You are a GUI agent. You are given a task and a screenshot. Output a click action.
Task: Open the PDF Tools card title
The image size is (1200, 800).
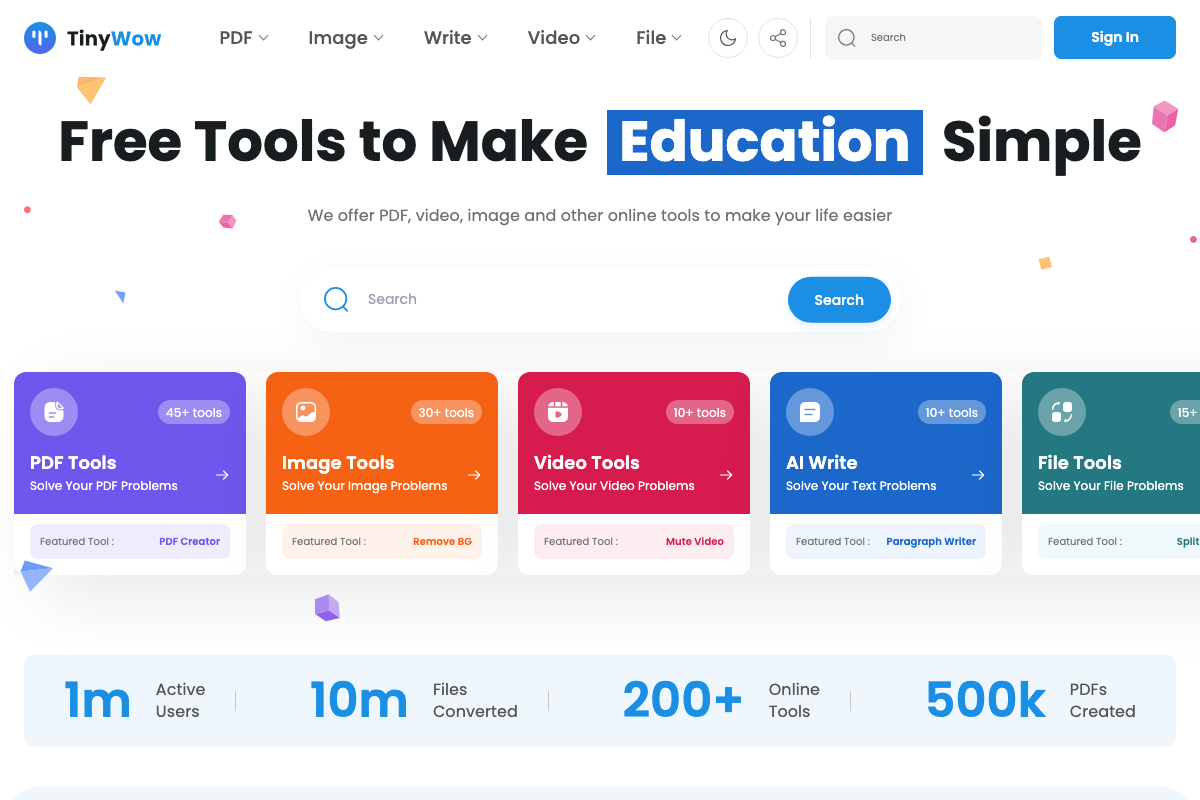click(x=73, y=463)
